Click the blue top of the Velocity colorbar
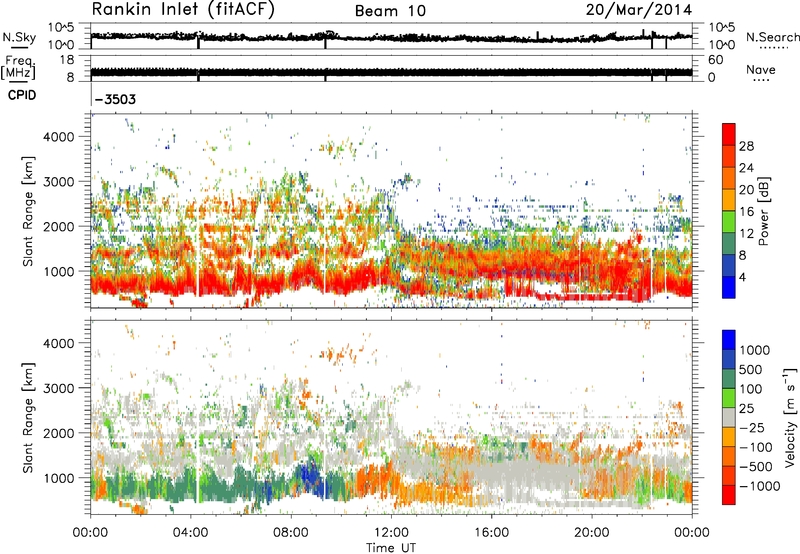 (729, 340)
